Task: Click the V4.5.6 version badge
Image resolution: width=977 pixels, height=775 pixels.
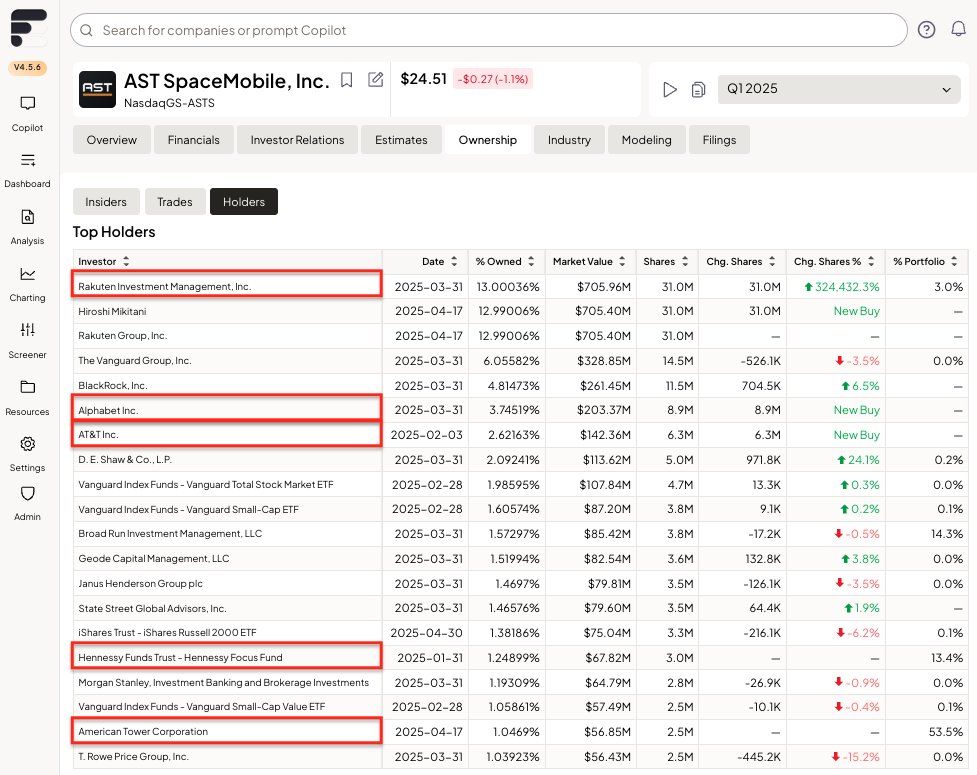Action: tap(27, 67)
